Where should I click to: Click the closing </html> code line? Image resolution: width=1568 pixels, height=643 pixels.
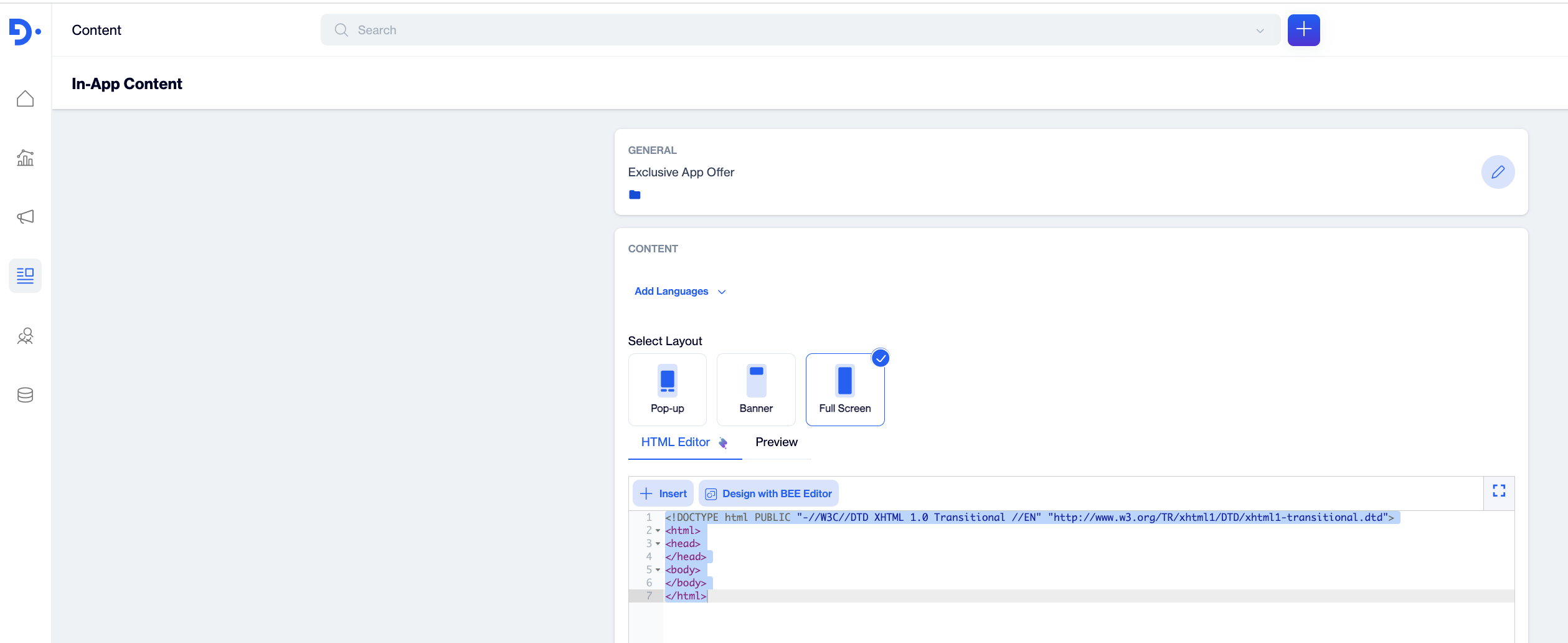click(x=686, y=596)
